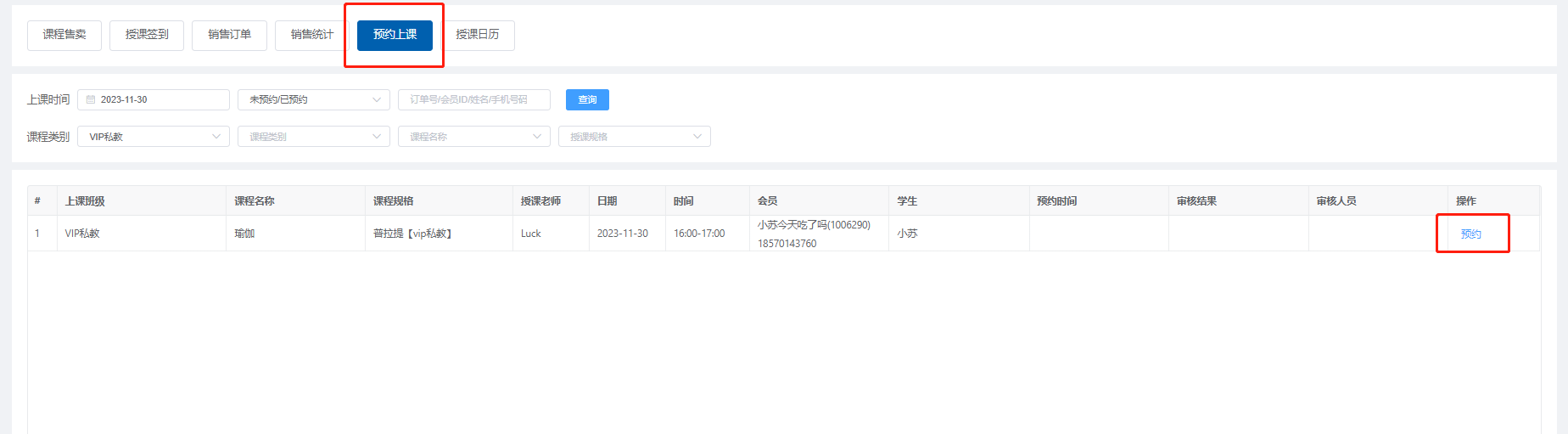Click the 预约 link in the row
This screenshot has height=434, width=1568.
[1470, 234]
